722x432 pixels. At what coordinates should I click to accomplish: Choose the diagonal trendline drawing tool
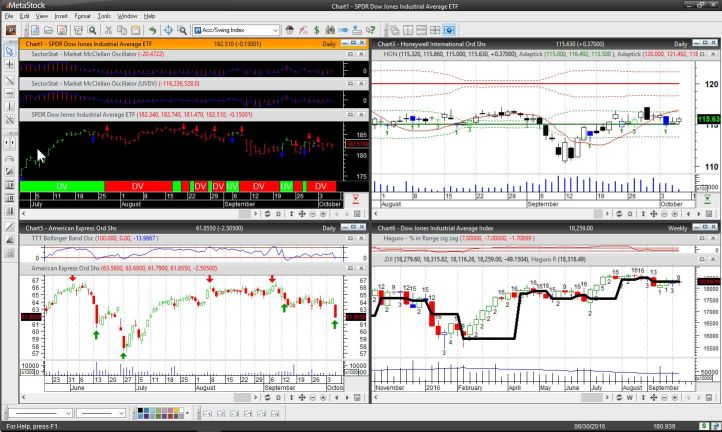click(9, 80)
